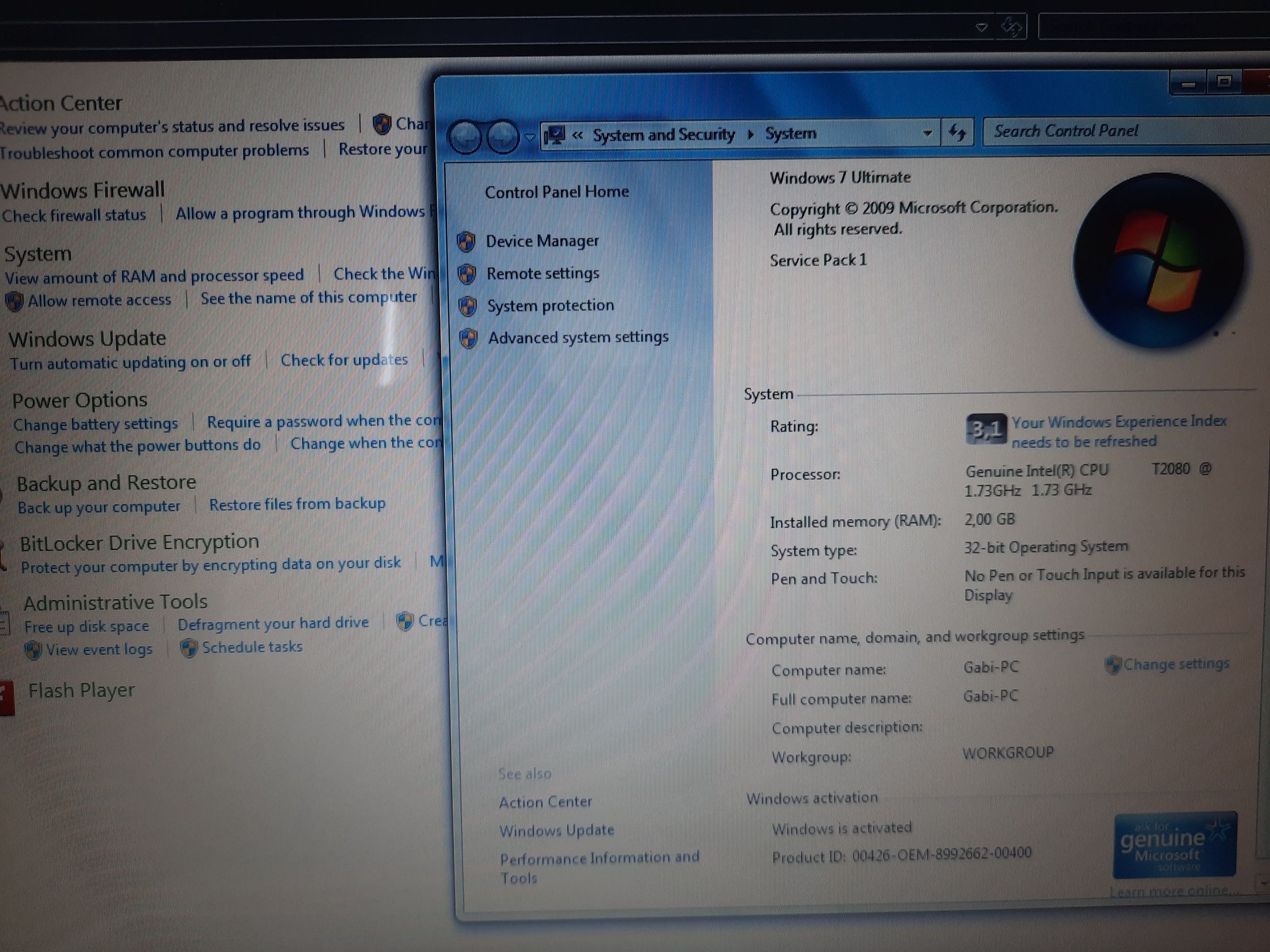Open recent pages dropdown beside navigation arrows
1270x952 pixels.
click(x=530, y=136)
